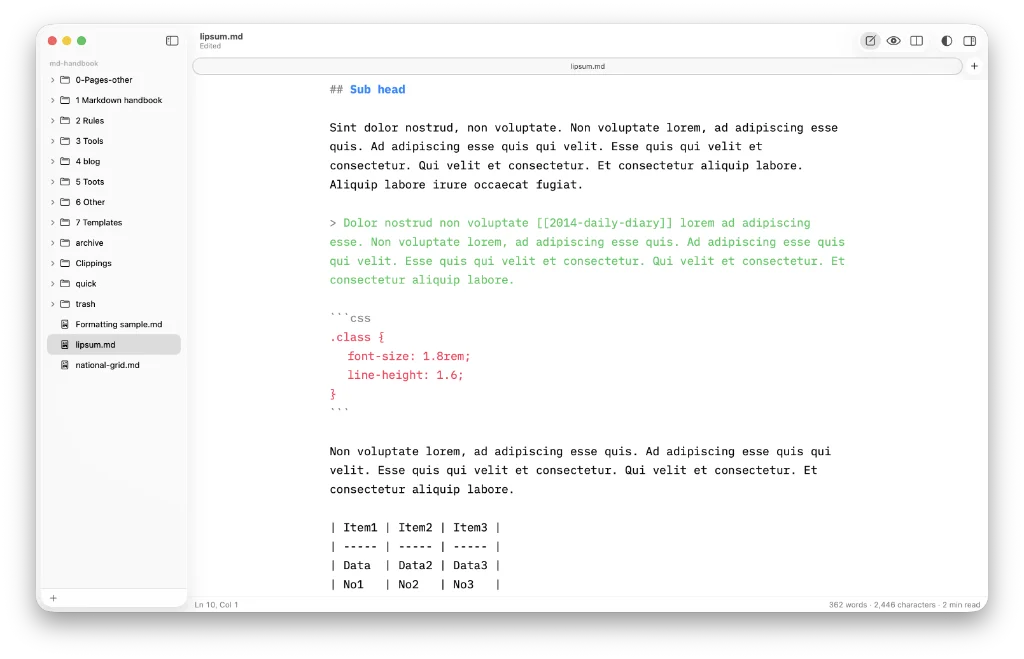Toggle dark/light appearance half-circle icon

946,40
